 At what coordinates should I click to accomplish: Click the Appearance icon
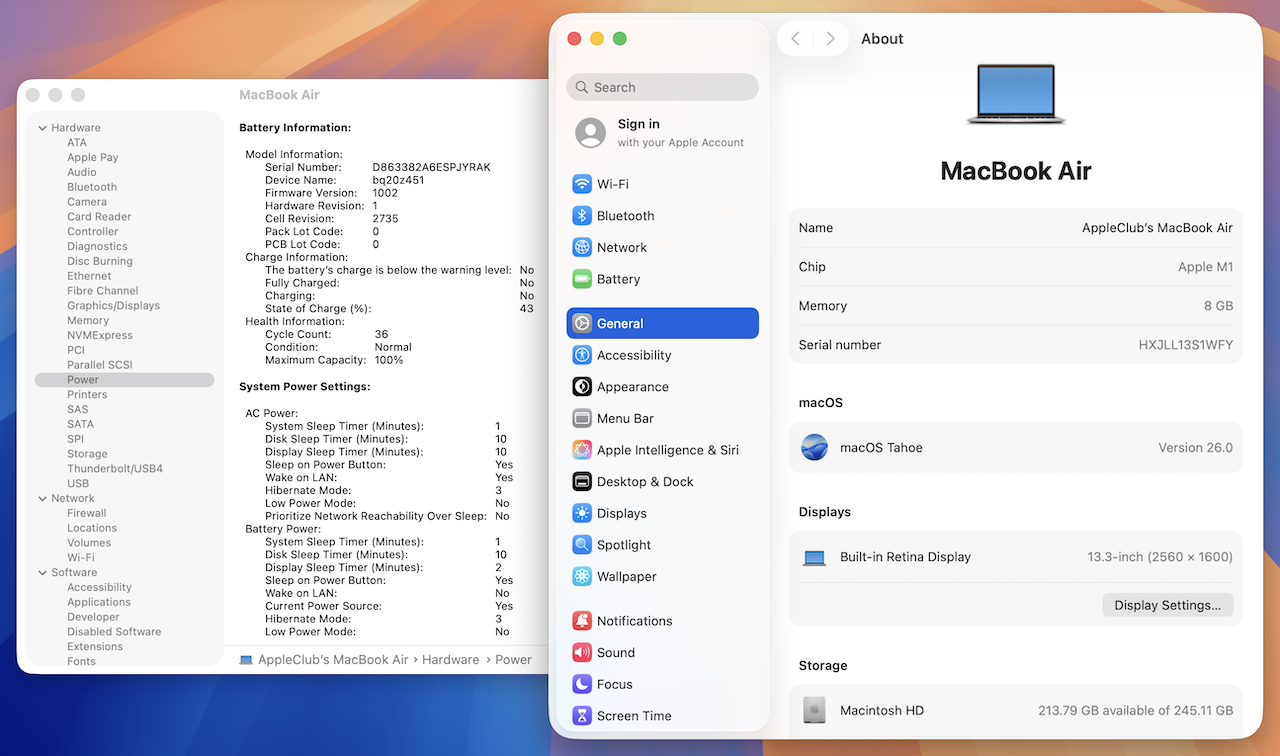point(582,387)
